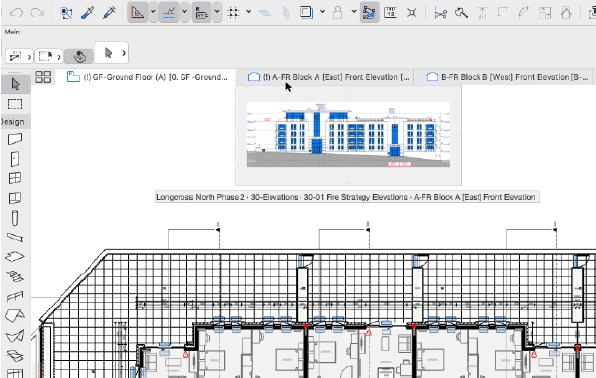Click the Trim scissors icon
Screen dimensions: 596x378
pos(440,13)
